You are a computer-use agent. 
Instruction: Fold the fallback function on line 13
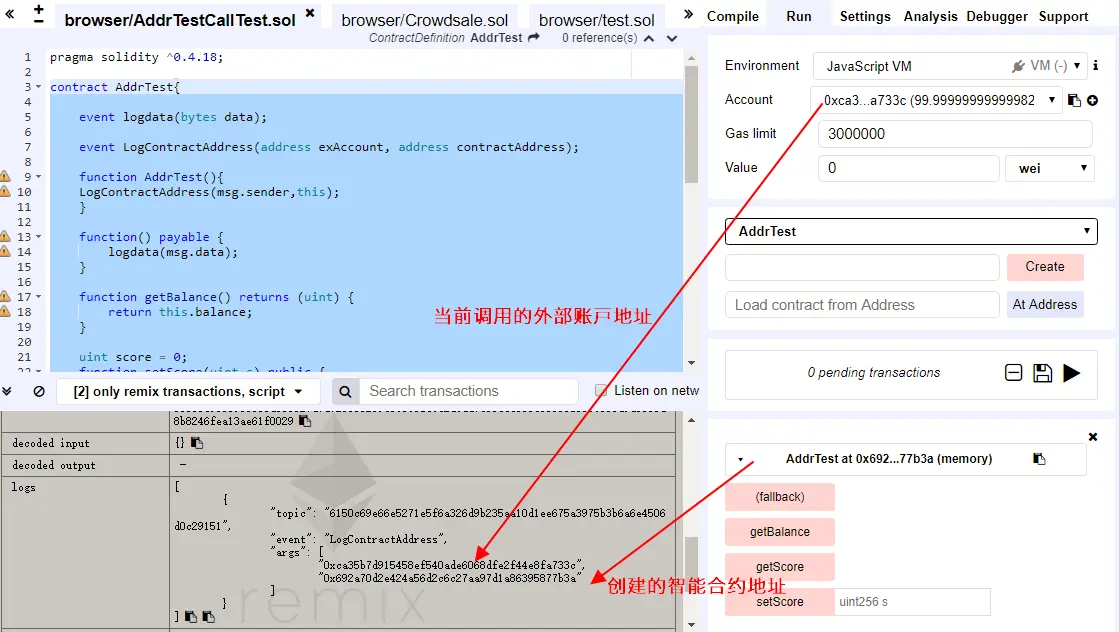[39, 236]
